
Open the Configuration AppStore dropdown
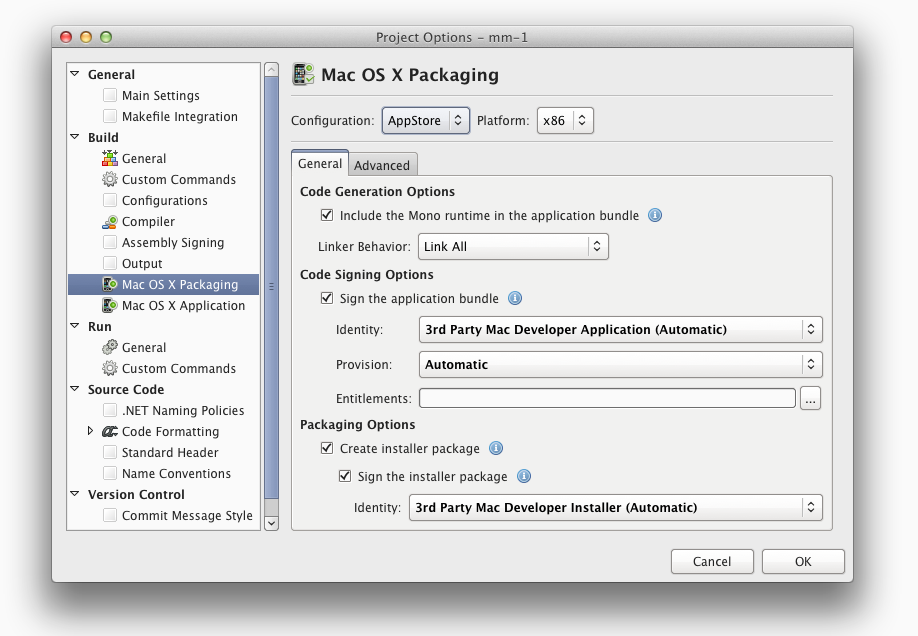426,121
